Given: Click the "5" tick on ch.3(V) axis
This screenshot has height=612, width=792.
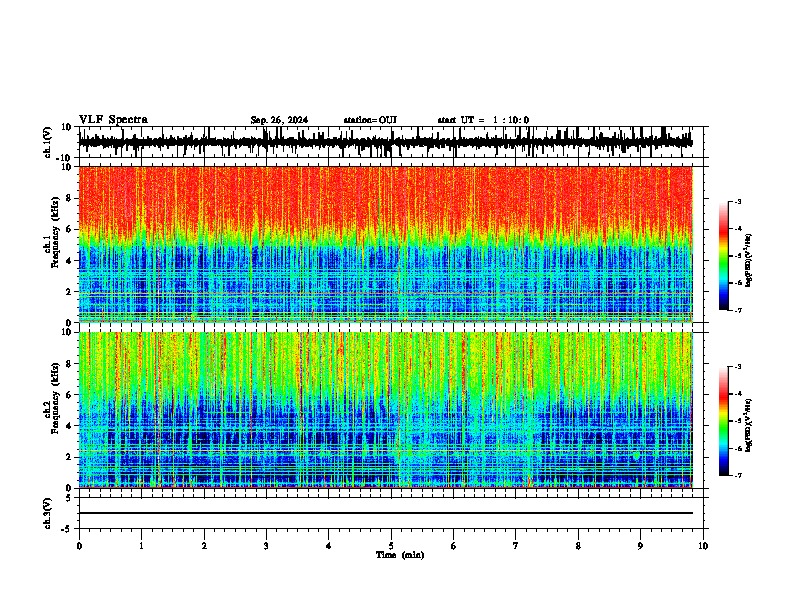Looking at the screenshot, I should point(69,498).
